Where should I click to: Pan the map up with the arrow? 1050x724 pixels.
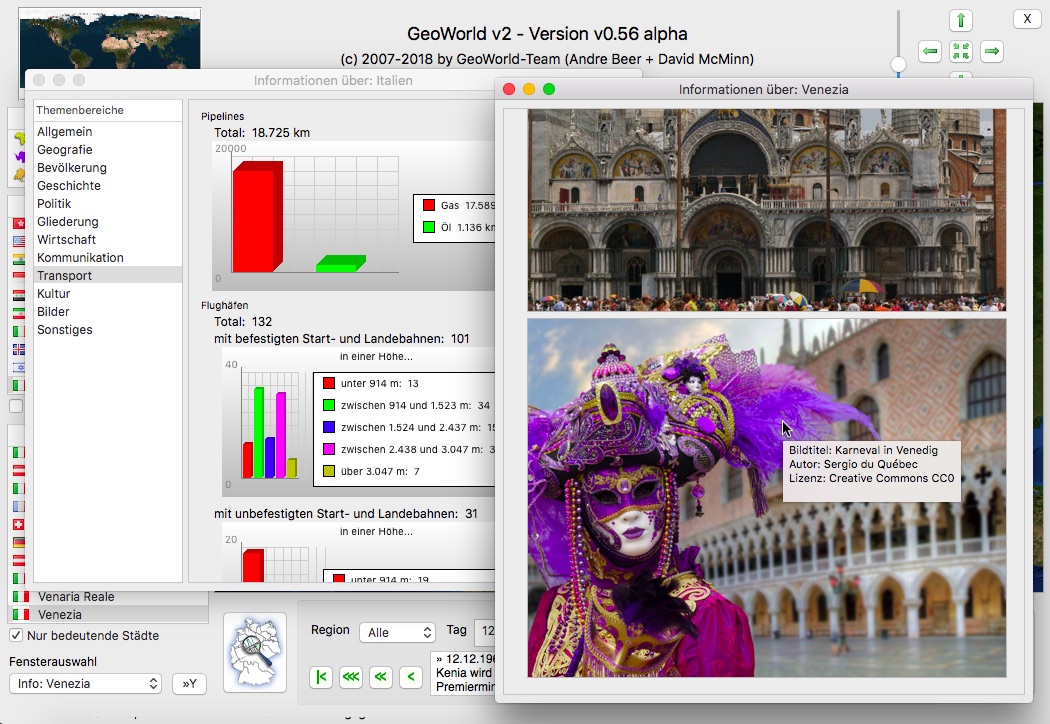(961, 21)
